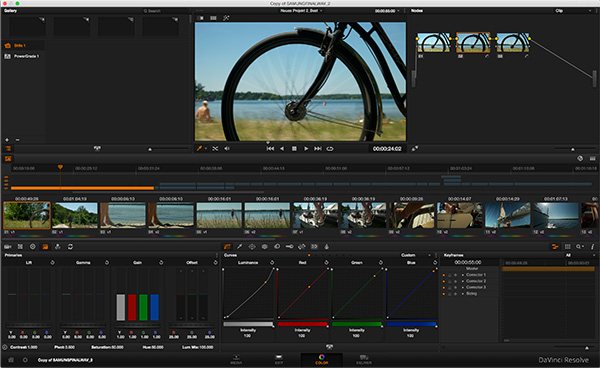Open the Key palette icon
600x368 pixels.
coord(290,247)
